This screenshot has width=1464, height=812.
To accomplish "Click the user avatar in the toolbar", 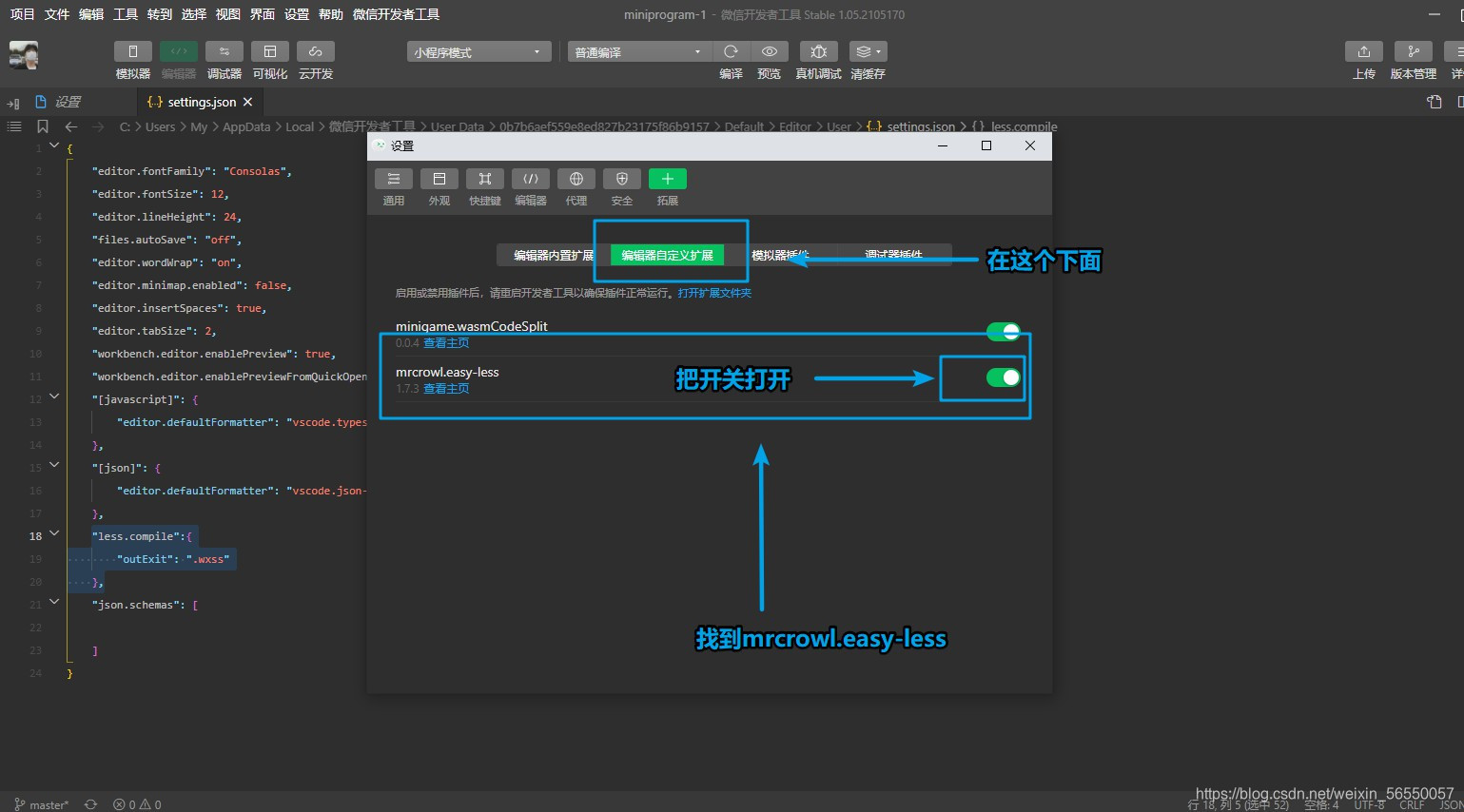I will pos(24,55).
